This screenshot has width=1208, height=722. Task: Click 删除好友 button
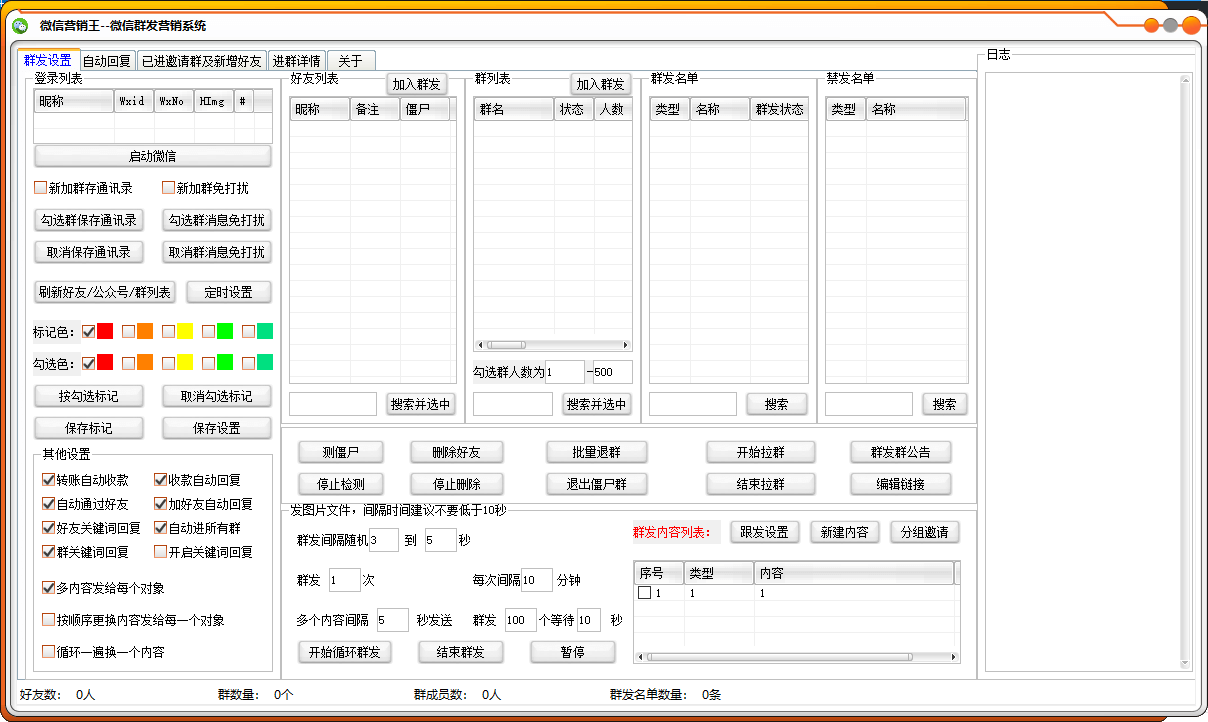pyautogui.click(x=457, y=452)
